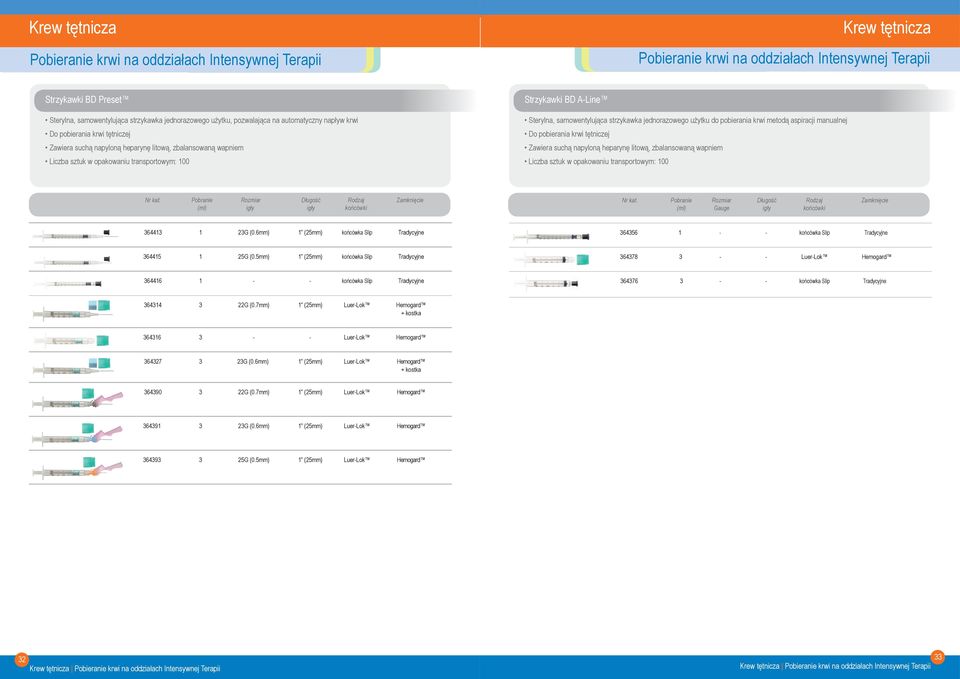Click catalog number 364390

[152, 392]
